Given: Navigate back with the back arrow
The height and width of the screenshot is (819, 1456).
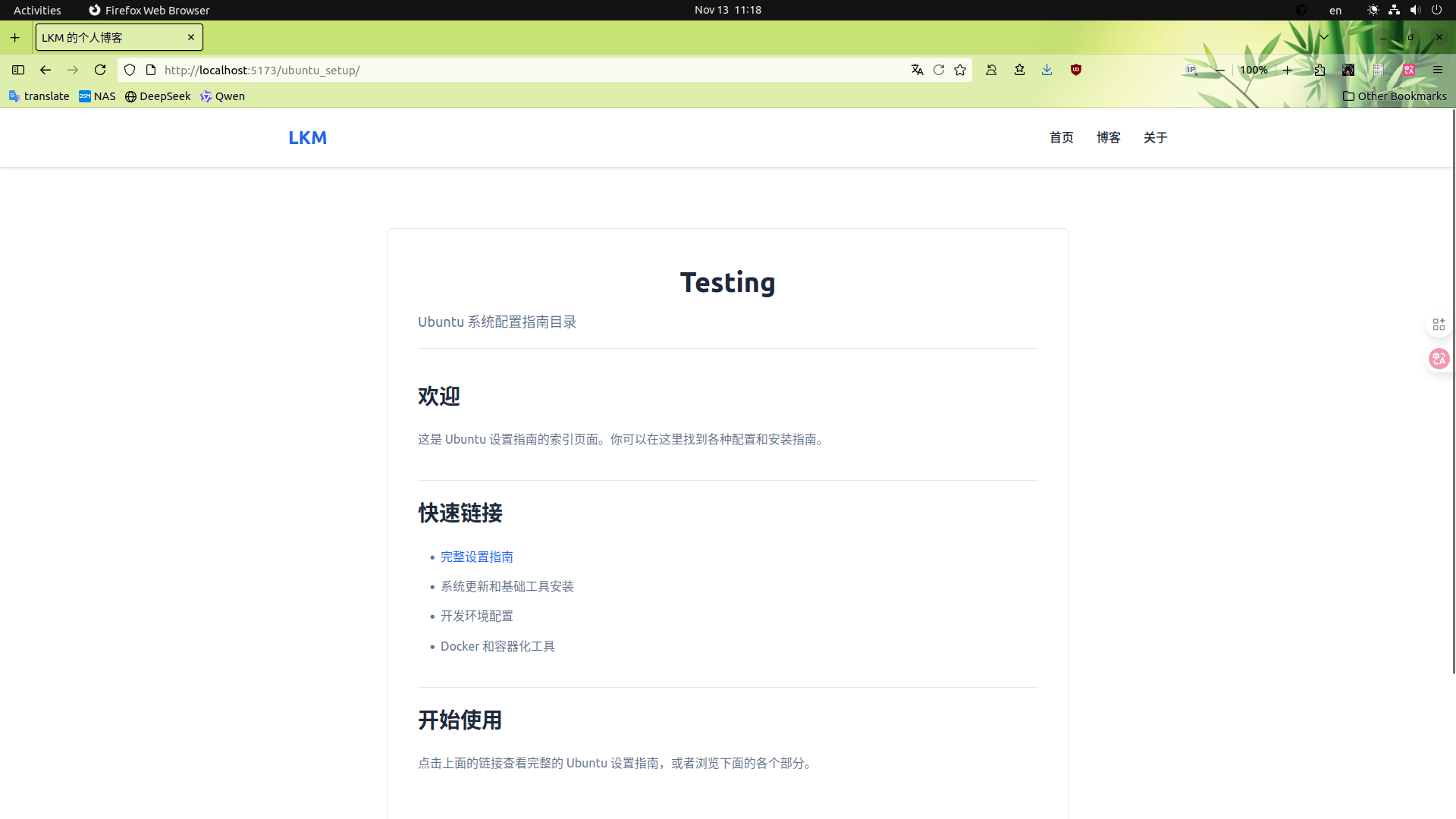Looking at the screenshot, I should [x=45, y=70].
